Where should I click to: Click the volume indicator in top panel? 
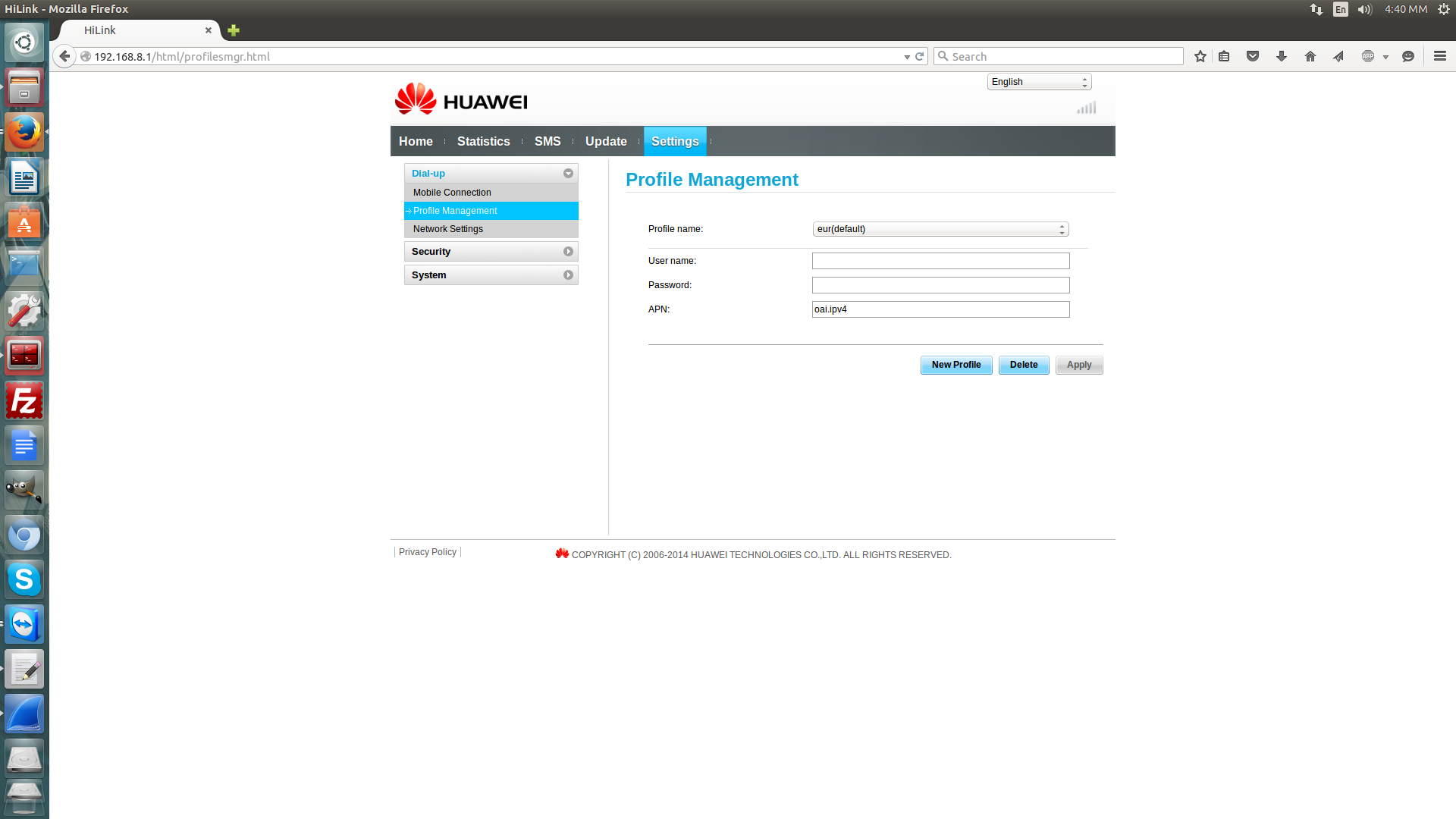click(1365, 9)
